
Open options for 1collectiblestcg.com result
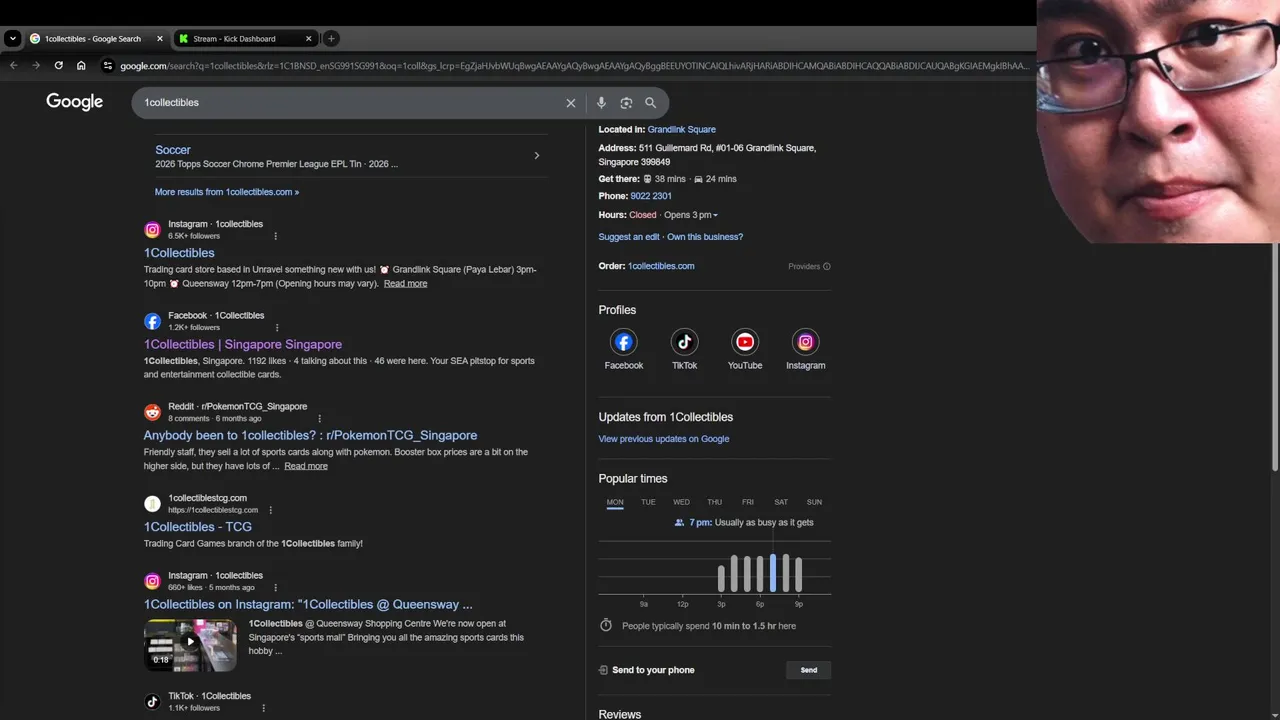(270, 510)
